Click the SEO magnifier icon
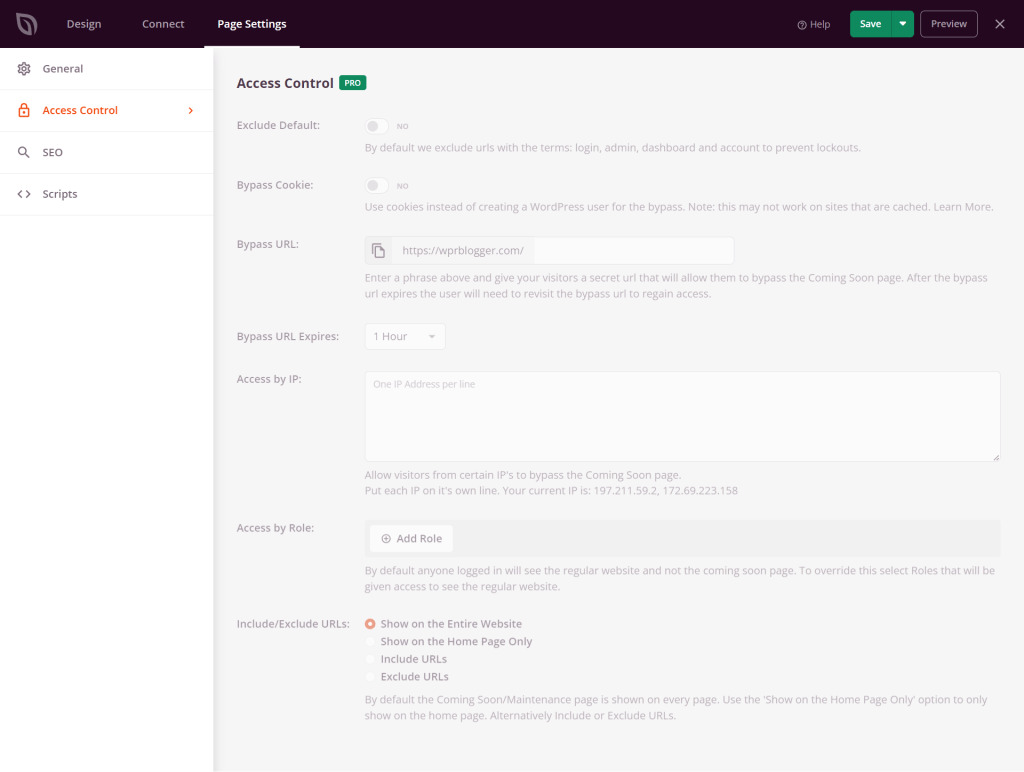 click(24, 152)
